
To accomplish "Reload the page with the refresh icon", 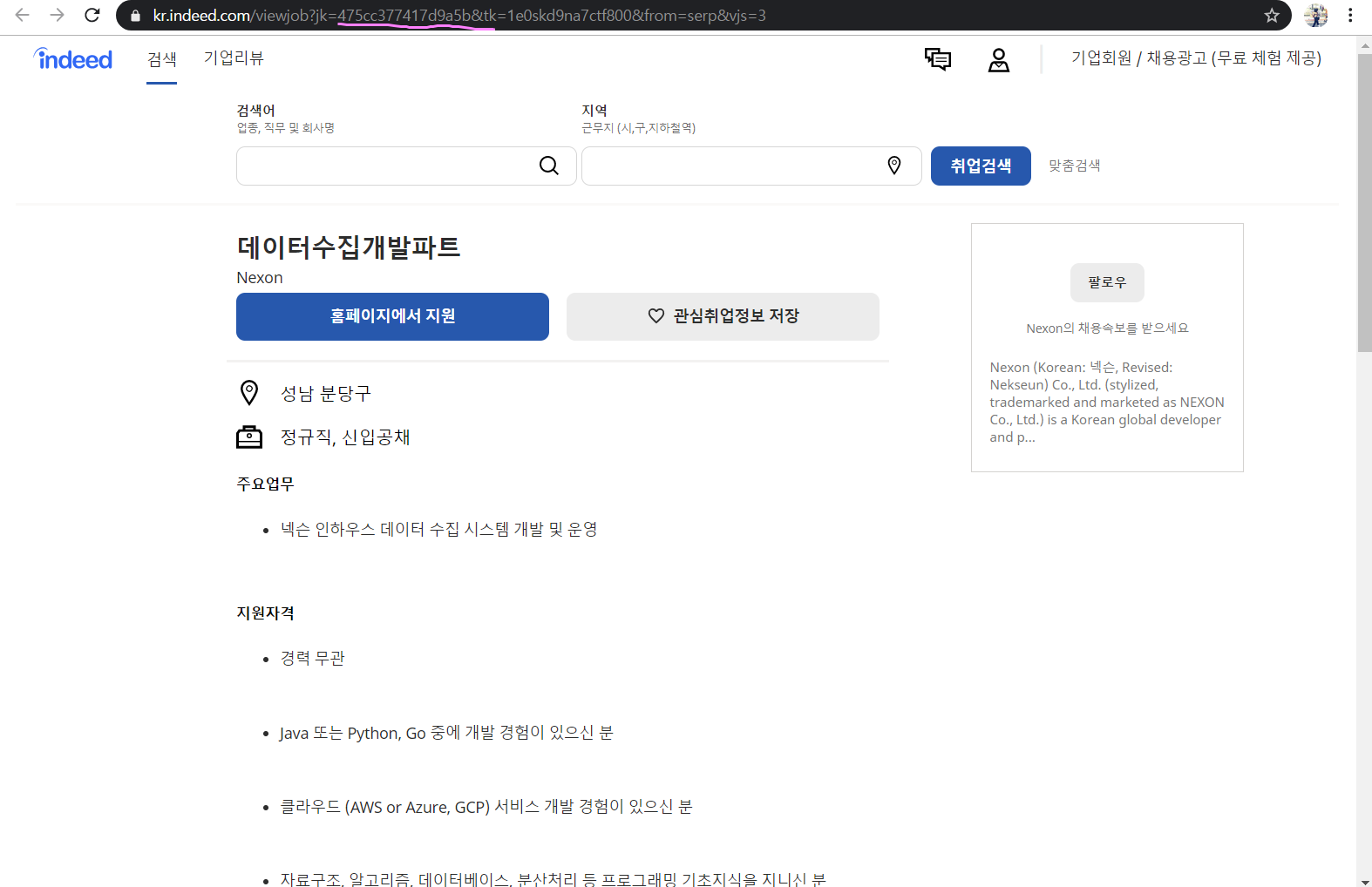I will (92, 15).
